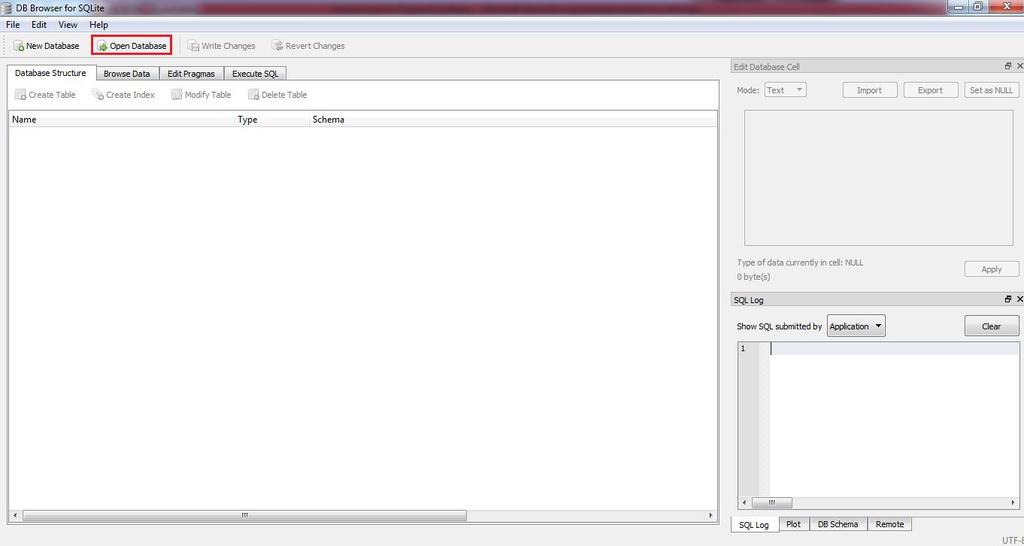Sort by the Name column header

[x=121, y=120]
